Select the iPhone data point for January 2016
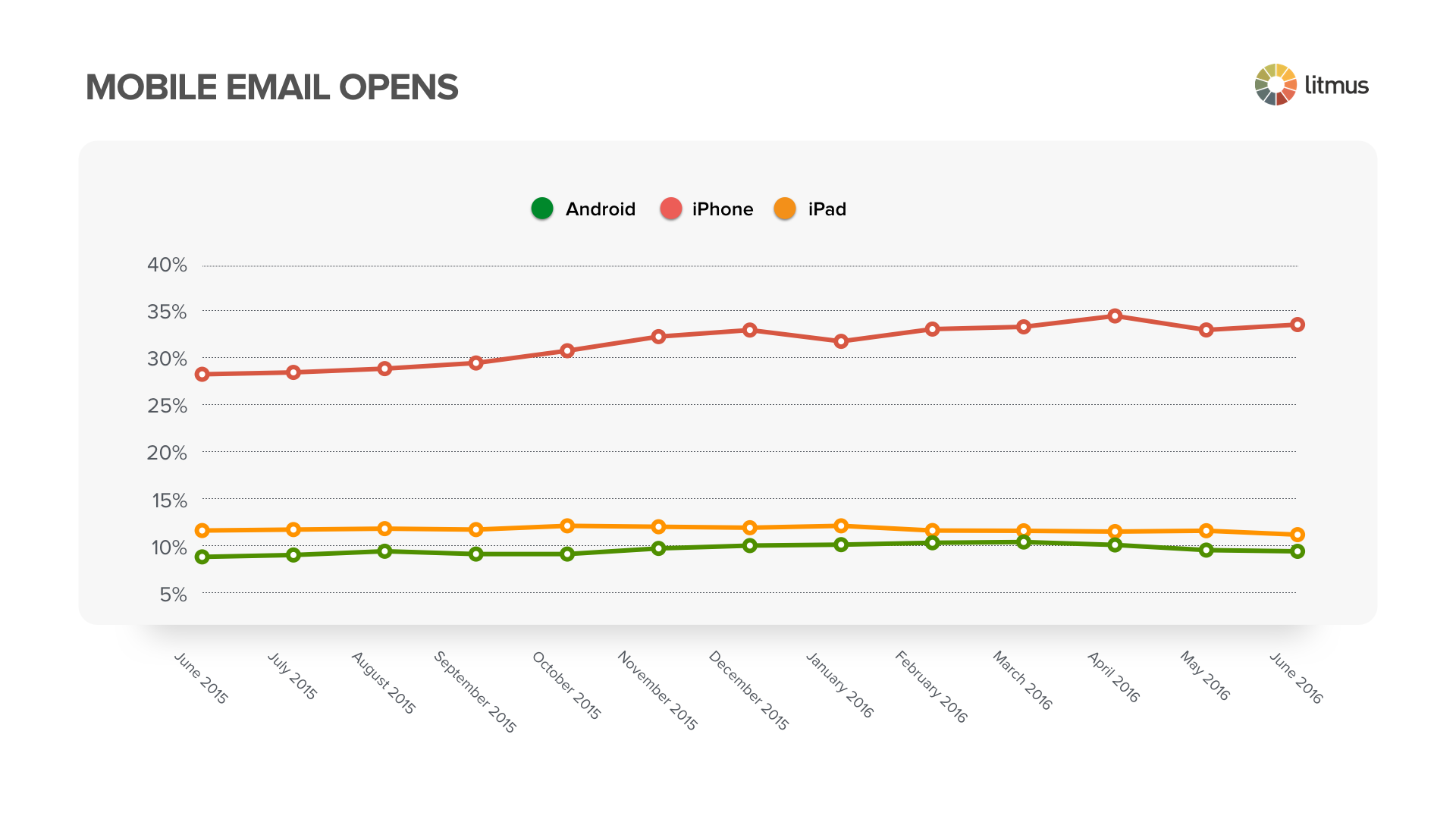Image resolution: width=1456 pixels, height=819 pixels. tap(841, 342)
